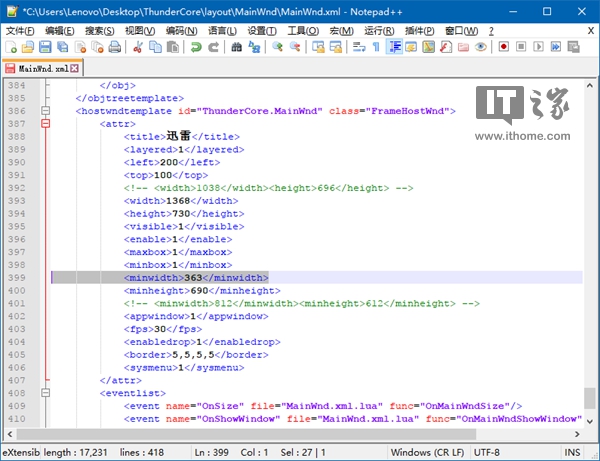This screenshot has height=461, width=600.
Task: Click the Save recorded macro icon
Action: (573, 47)
